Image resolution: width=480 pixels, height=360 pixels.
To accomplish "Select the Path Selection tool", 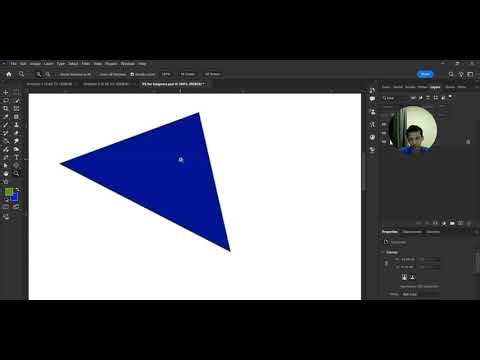I will pos(6,165).
